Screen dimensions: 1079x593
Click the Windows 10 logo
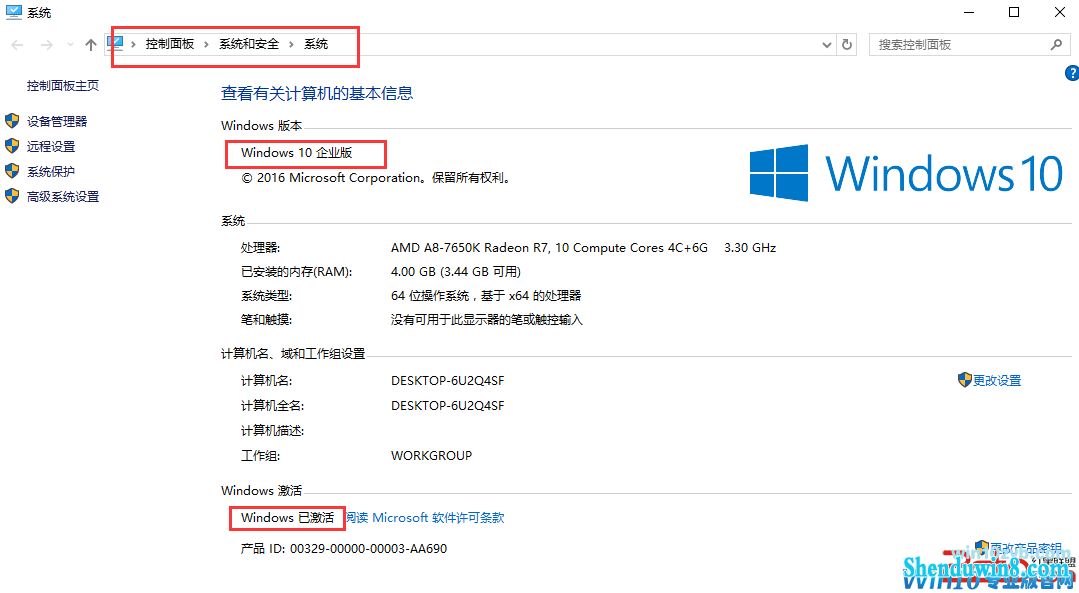pyautogui.click(x=906, y=173)
